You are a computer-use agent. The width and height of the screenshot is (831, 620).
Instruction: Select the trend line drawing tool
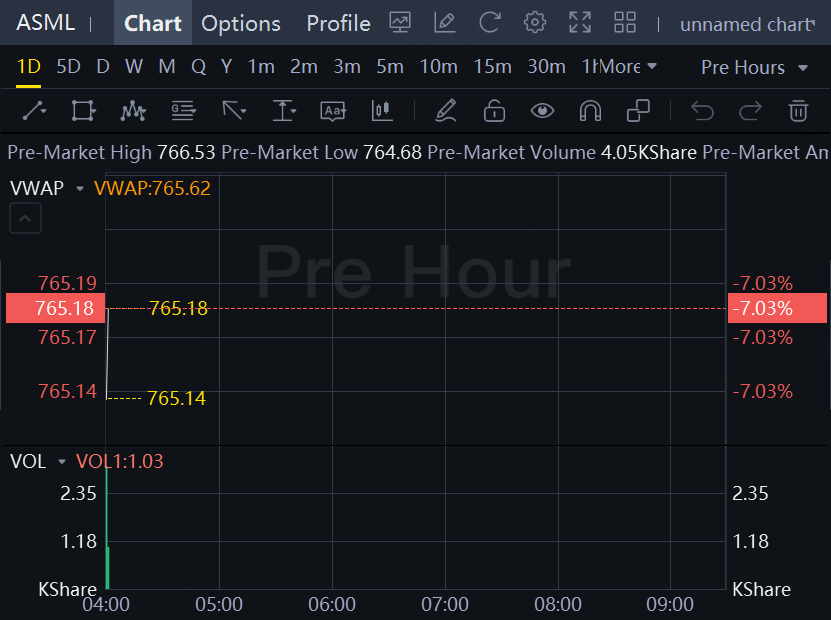pyautogui.click(x=34, y=110)
